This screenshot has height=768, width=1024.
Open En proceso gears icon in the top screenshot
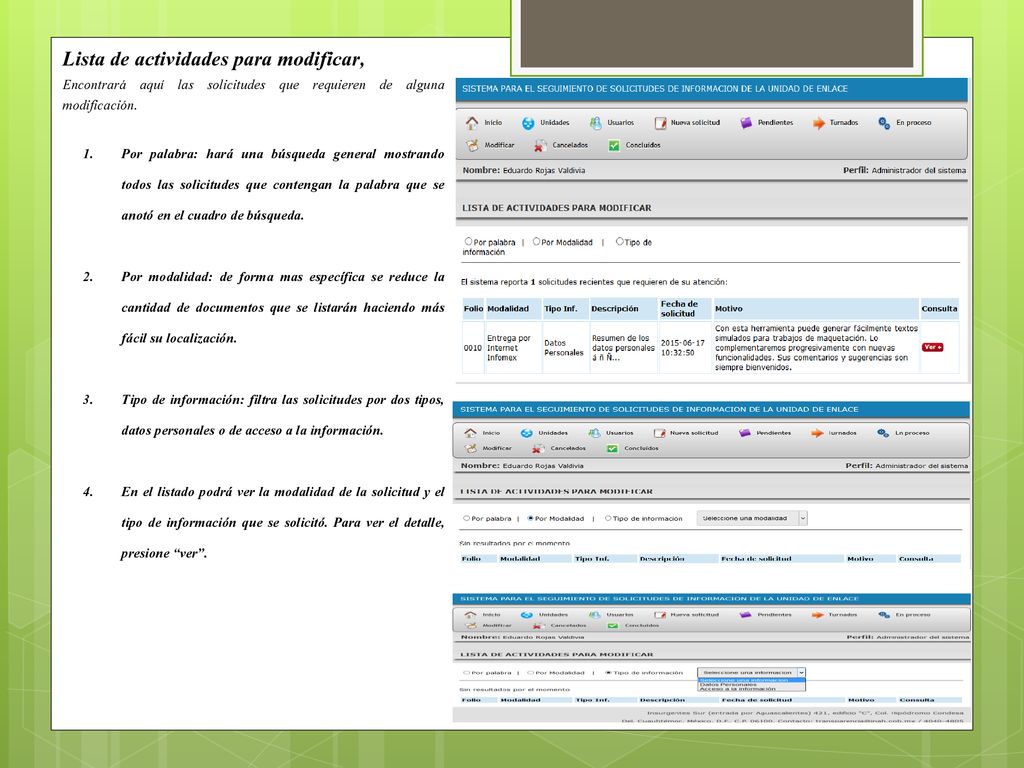884,123
